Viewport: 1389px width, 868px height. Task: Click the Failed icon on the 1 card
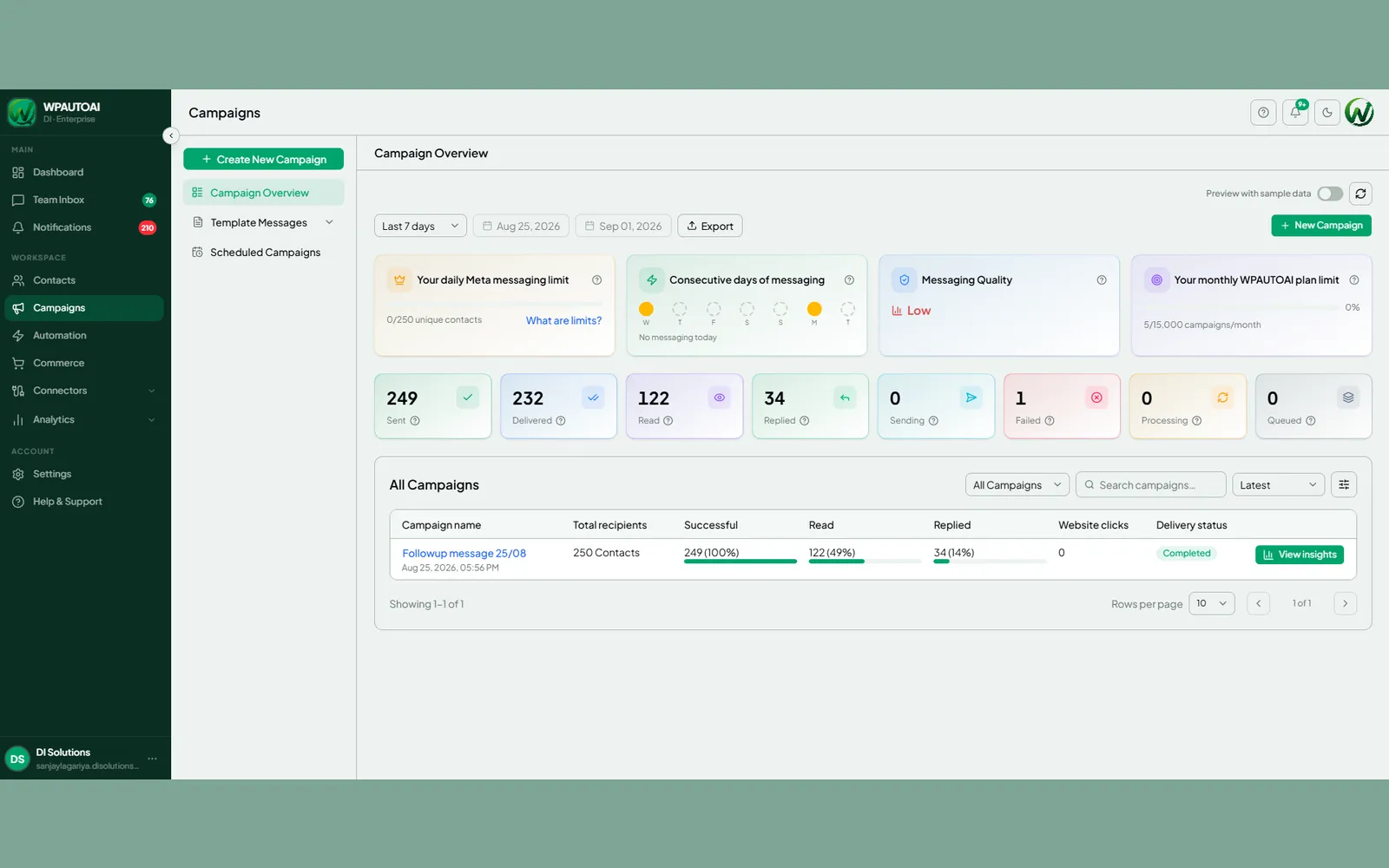point(1096,398)
